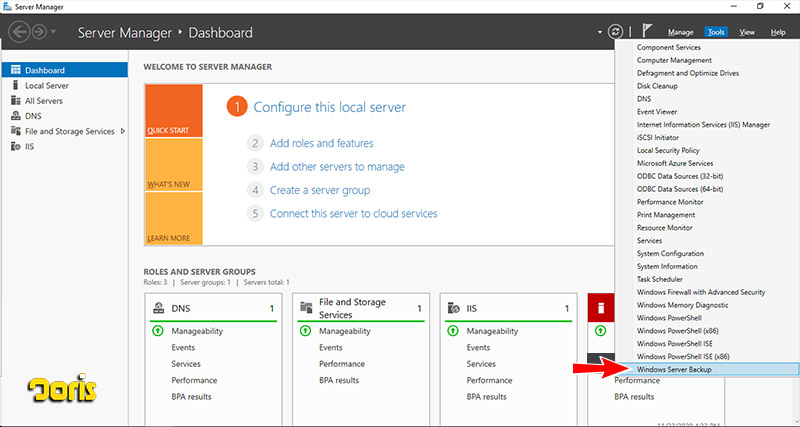Viewport: 800px width, 427px height.
Task: Open BPA results in the DNS tile
Action: [x=191, y=396]
